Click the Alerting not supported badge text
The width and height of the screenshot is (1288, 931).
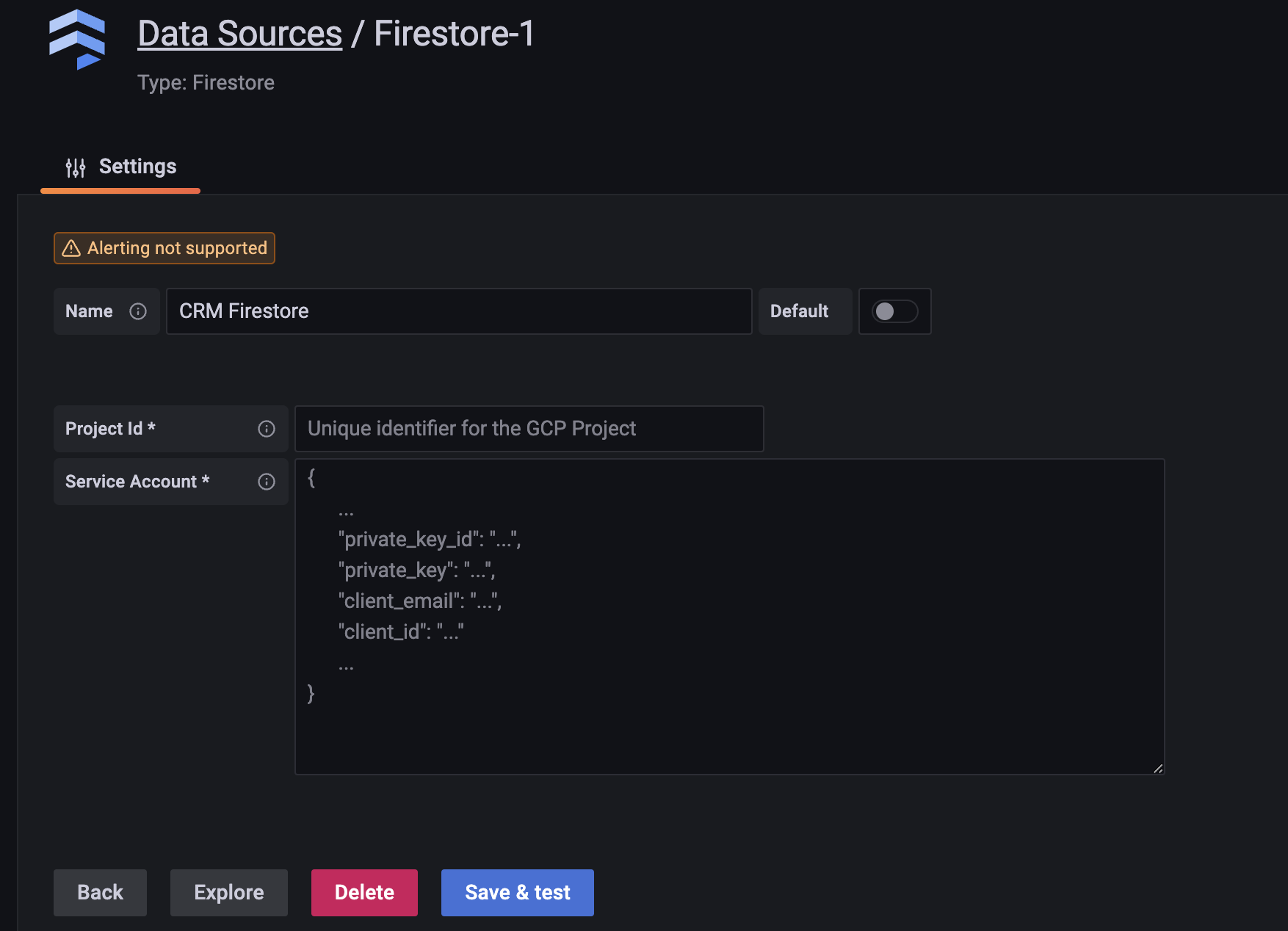(x=177, y=248)
